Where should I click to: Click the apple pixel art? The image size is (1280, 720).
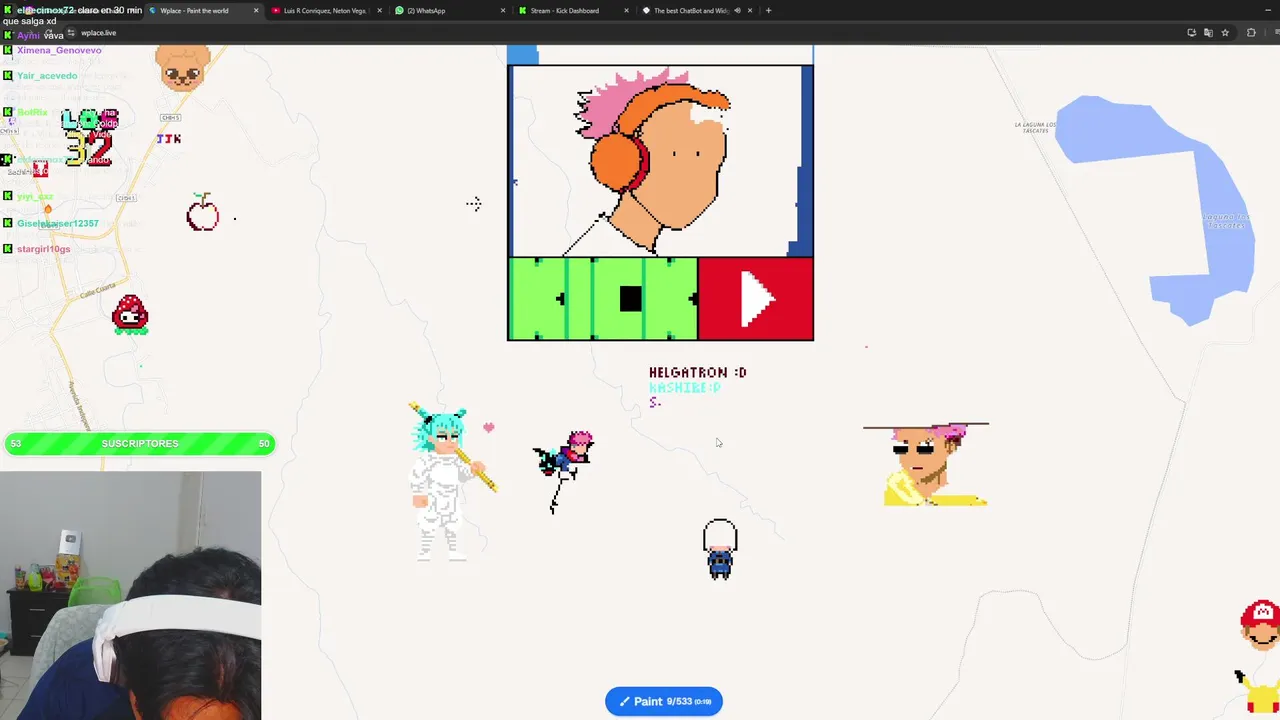(x=203, y=212)
